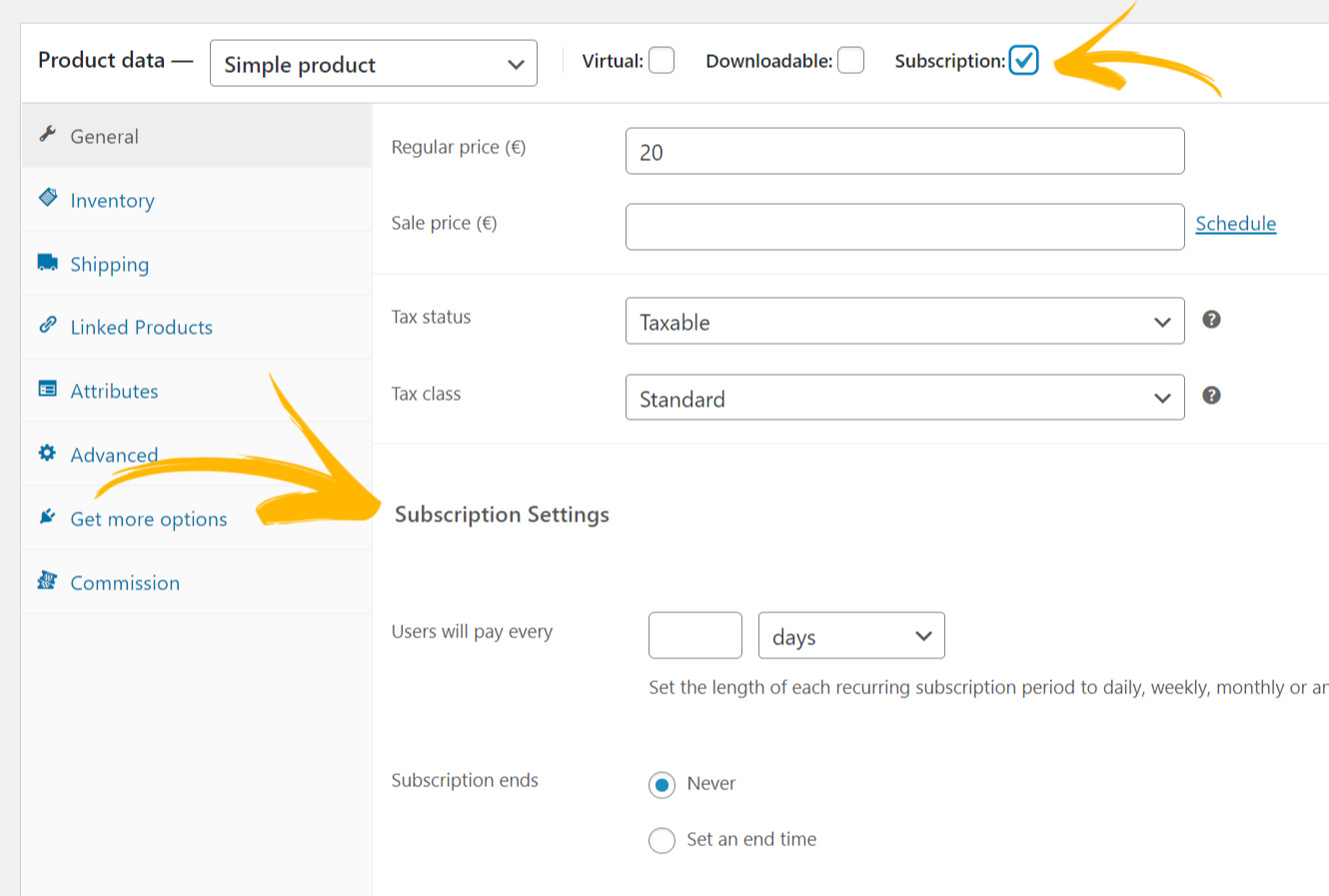Open the Get more options tab
The height and width of the screenshot is (896, 1329).
[197, 518]
